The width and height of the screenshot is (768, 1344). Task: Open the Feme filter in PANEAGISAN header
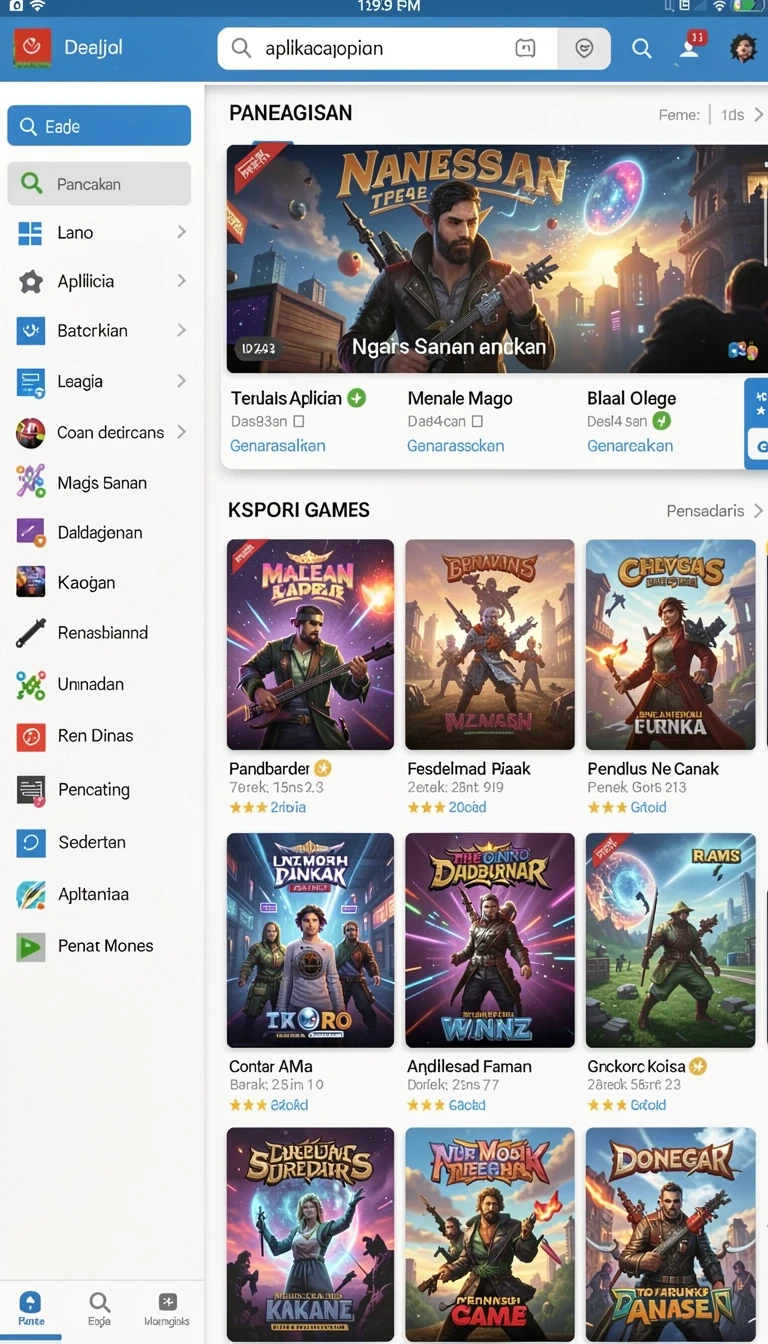tap(679, 115)
